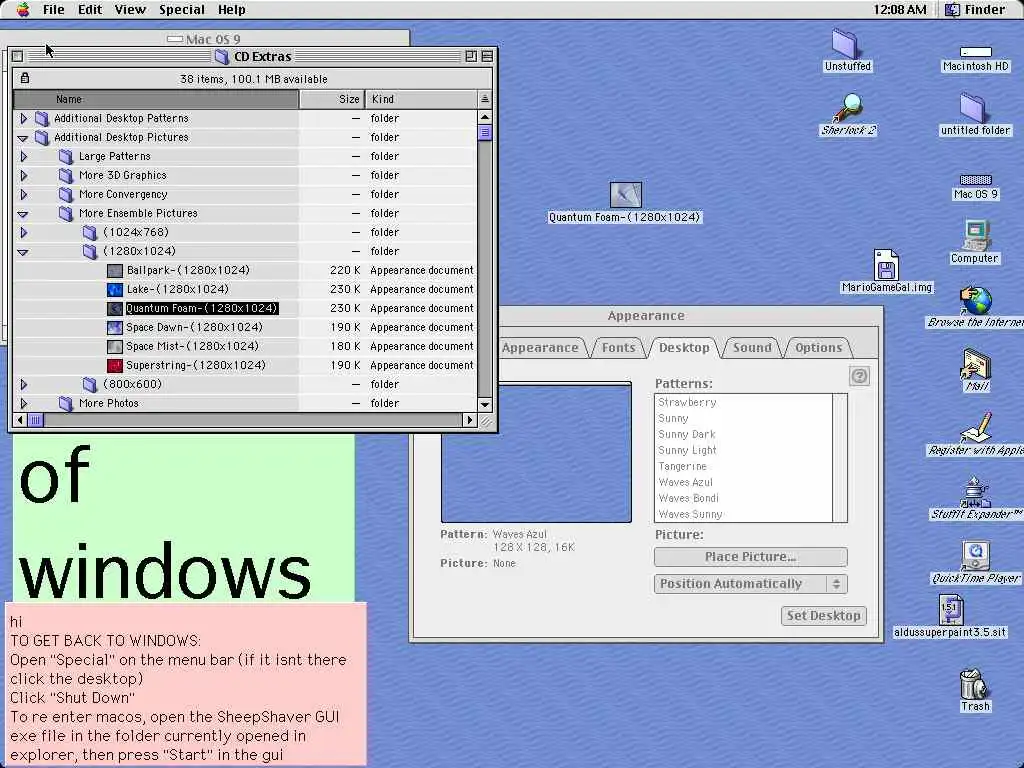The image size is (1024, 768).
Task: Click the Lake-(1280x1024) file icon
Action: [x=115, y=289]
